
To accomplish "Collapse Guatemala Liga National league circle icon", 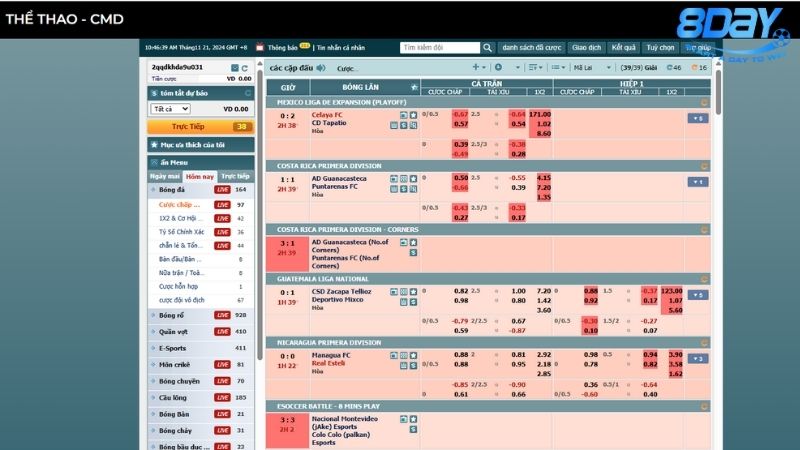I will click(x=704, y=279).
